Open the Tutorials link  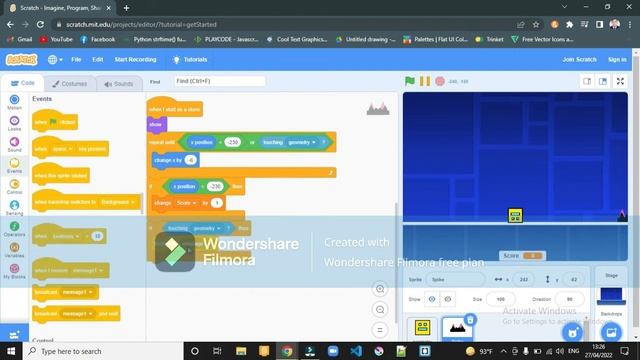tap(190, 60)
